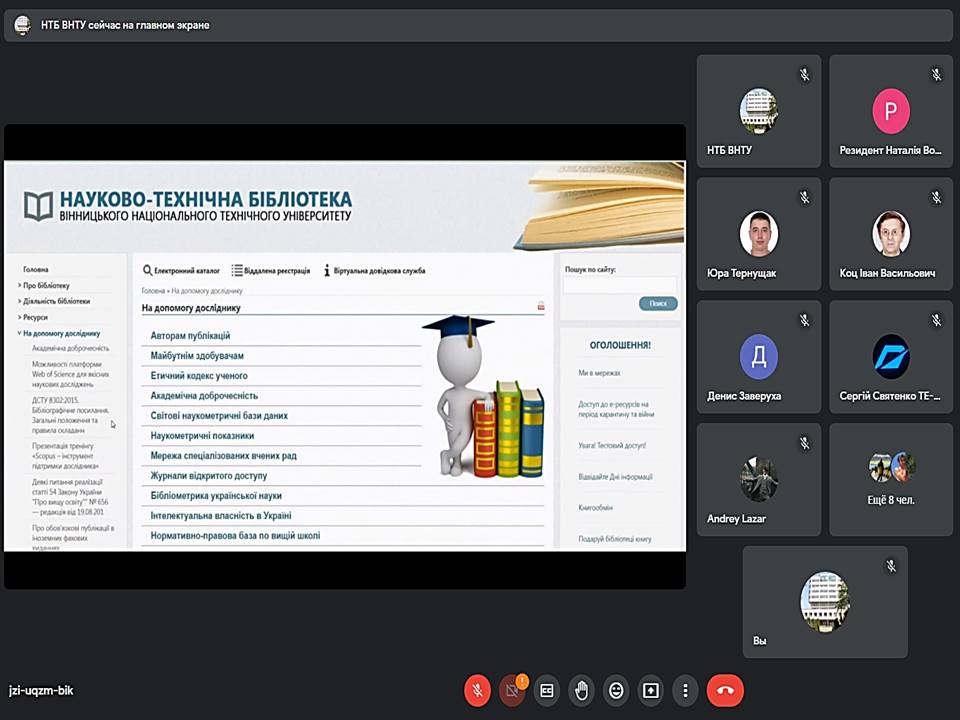Open the 'Авторам публікацій' link

(190, 336)
